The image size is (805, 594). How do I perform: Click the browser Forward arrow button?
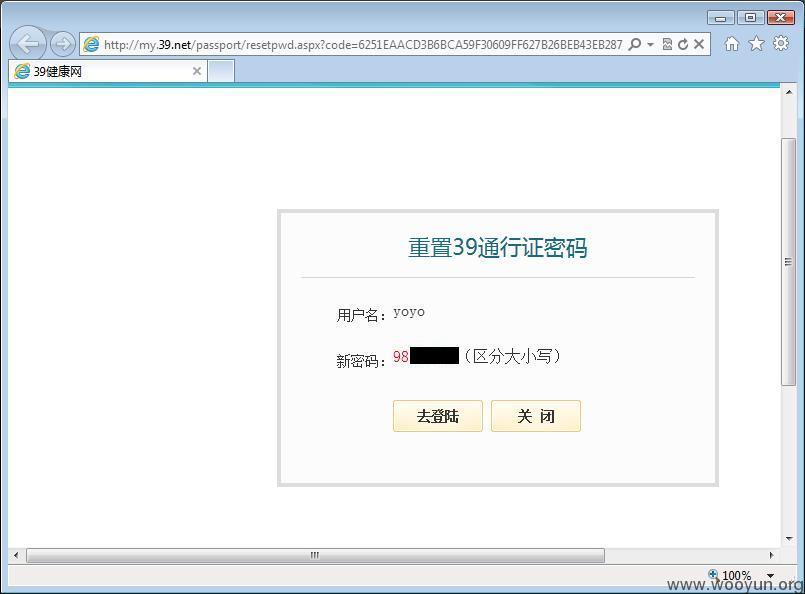tap(63, 44)
